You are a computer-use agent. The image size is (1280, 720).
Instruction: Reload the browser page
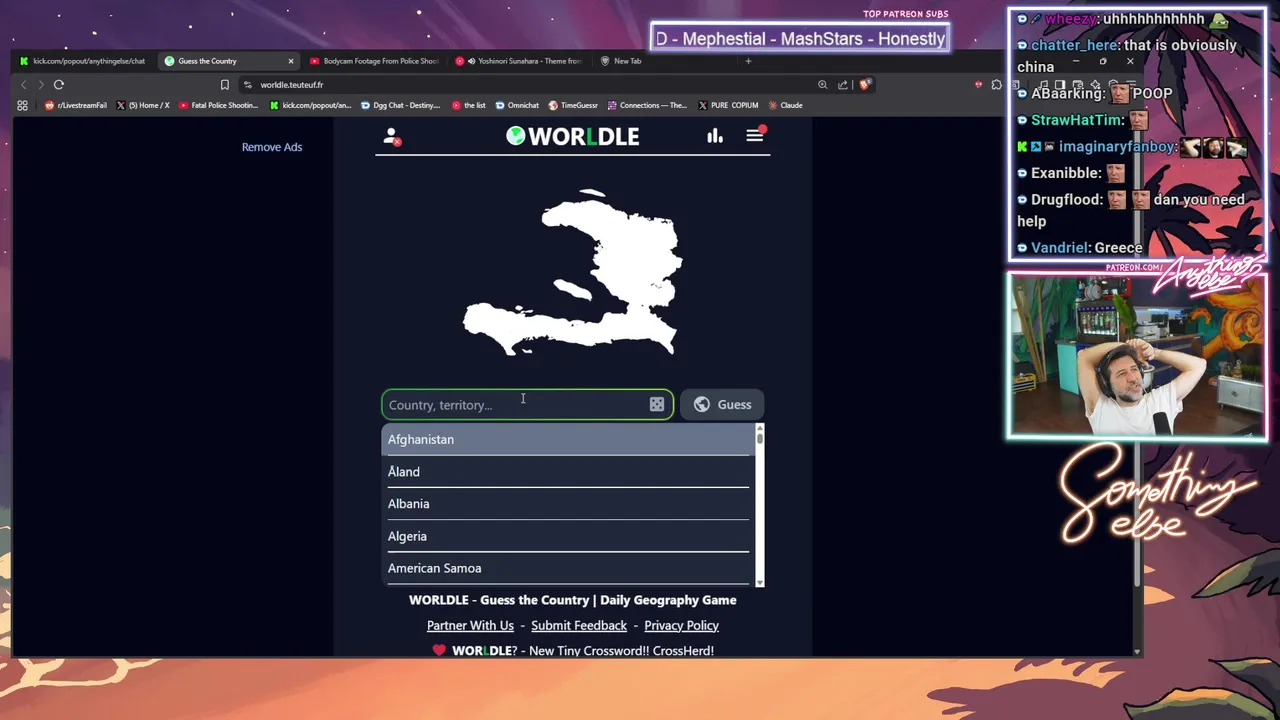click(x=59, y=85)
